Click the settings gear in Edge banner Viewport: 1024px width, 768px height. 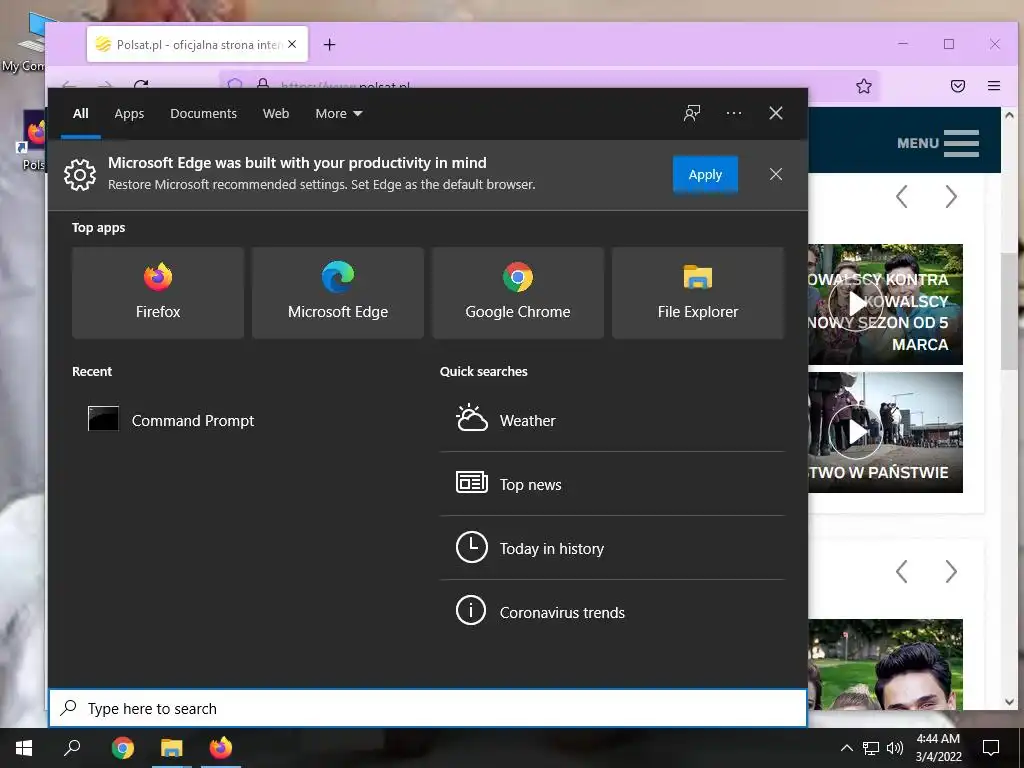click(x=80, y=174)
